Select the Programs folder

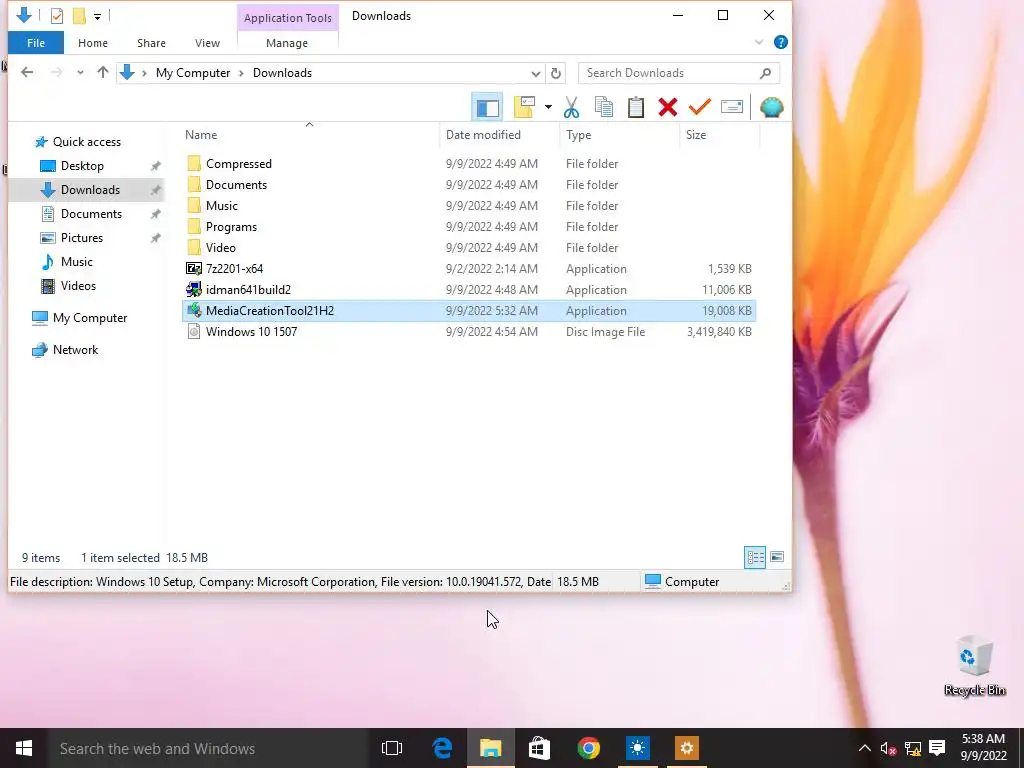coord(231,227)
